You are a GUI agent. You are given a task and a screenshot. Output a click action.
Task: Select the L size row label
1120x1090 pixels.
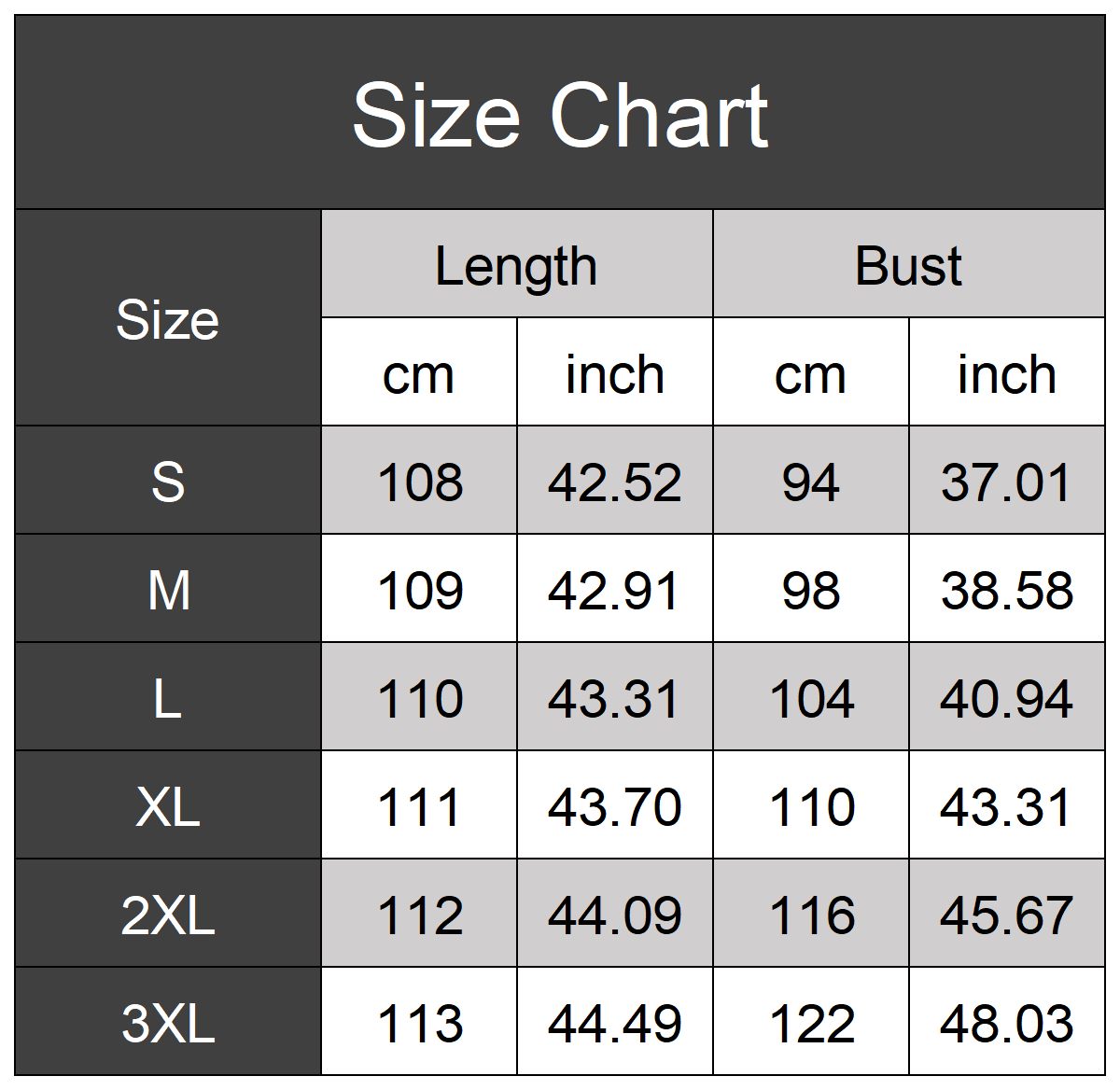click(168, 698)
